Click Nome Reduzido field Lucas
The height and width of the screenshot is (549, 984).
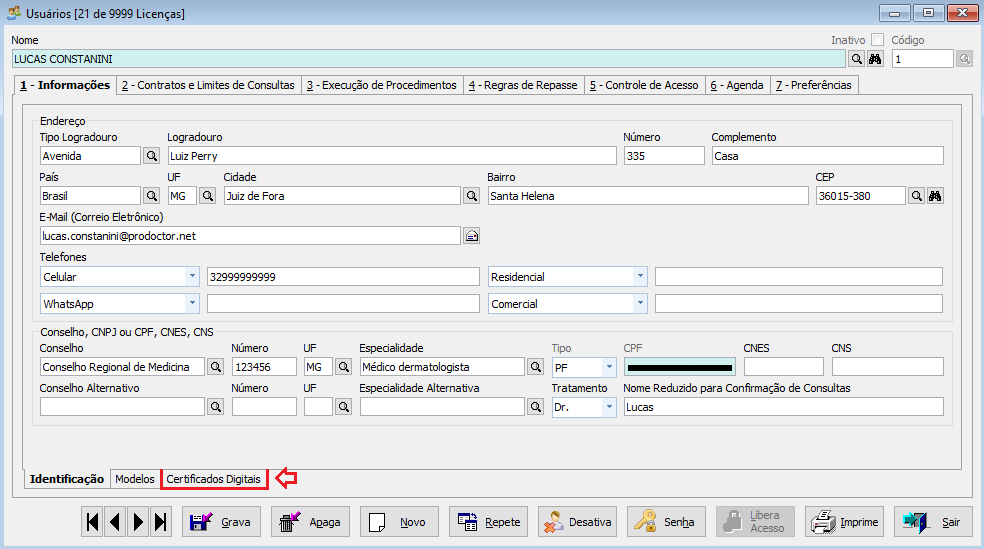tap(784, 407)
